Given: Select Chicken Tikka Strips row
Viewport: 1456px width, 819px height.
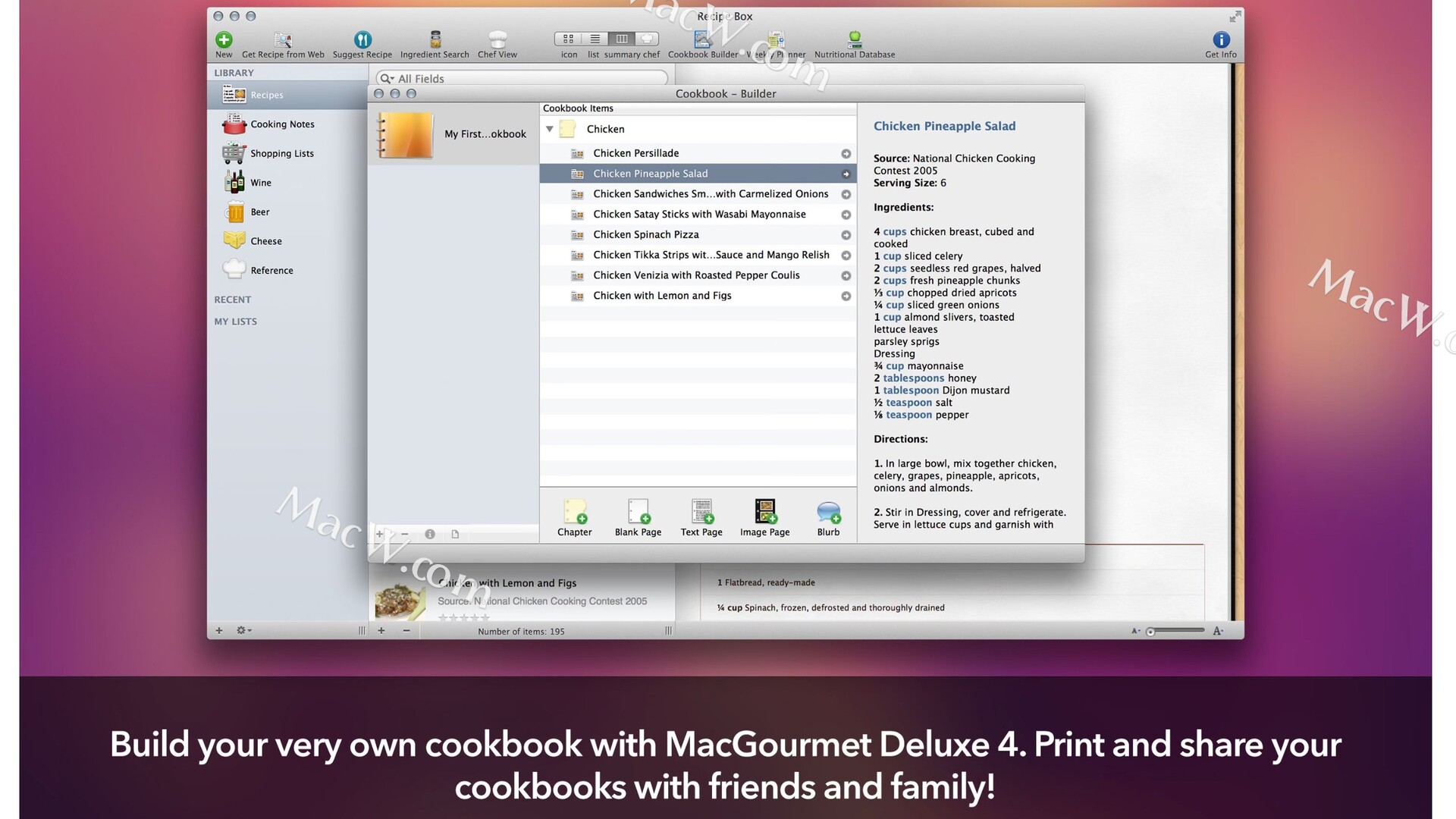Looking at the screenshot, I should tap(698, 255).
